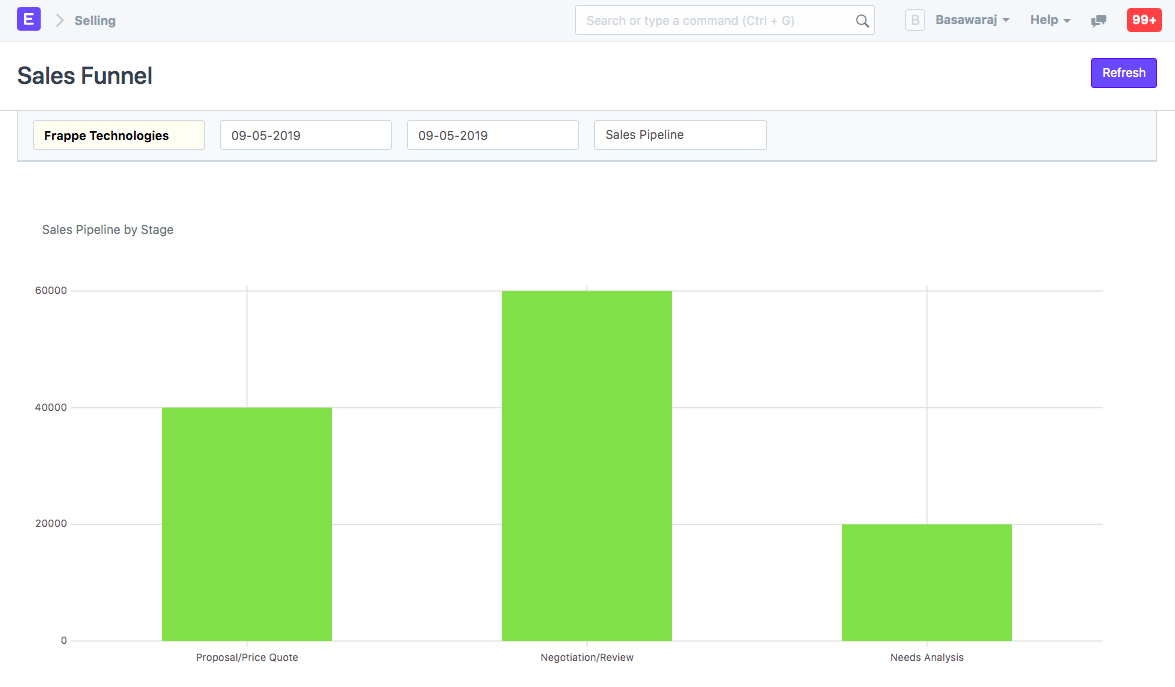Image resolution: width=1175 pixels, height=687 pixels.
Task: Click the search magnifier icon
Action: coord(862,19)
